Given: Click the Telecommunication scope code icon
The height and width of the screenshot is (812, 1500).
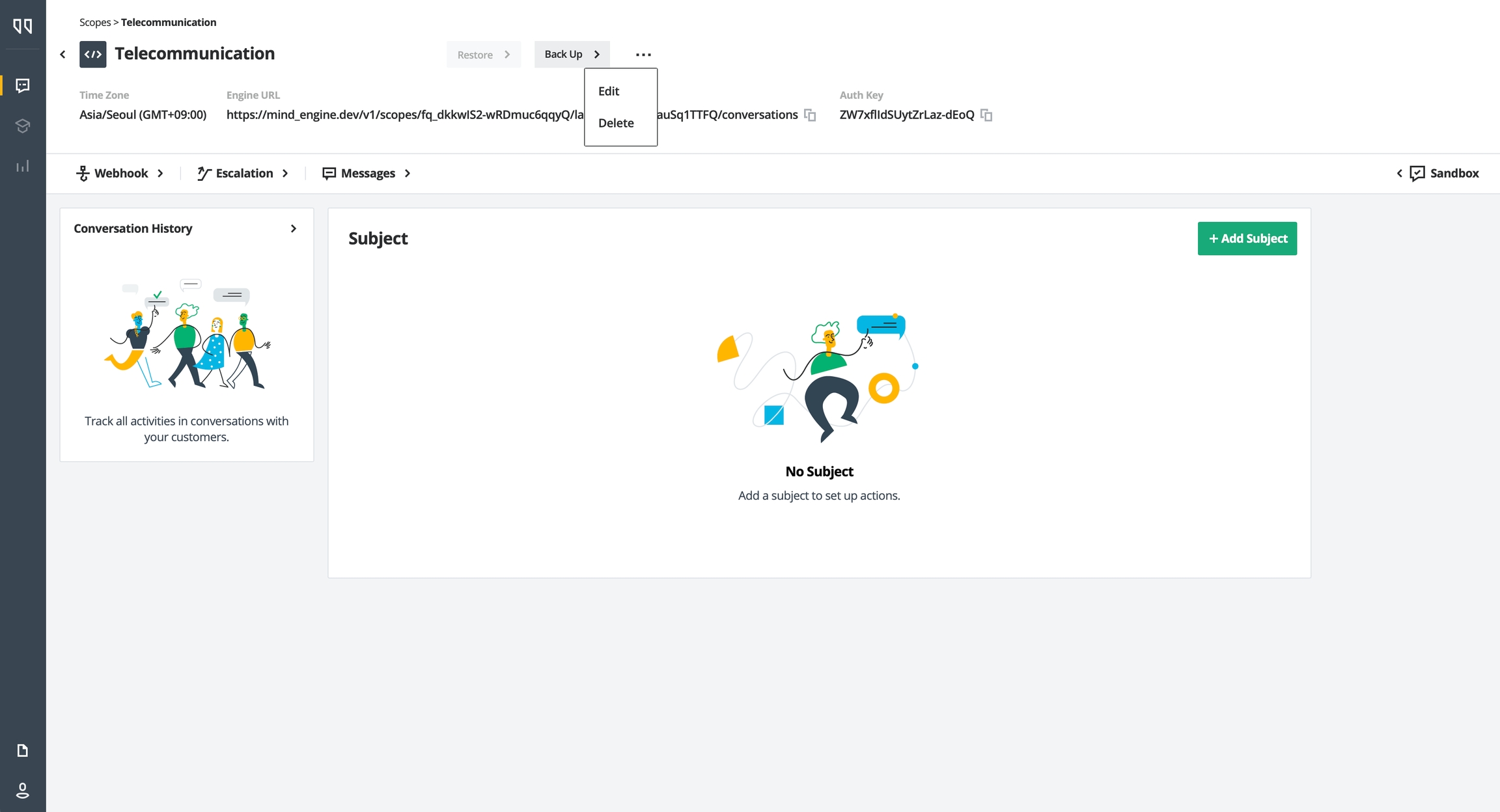Looking at the screenshot, I should 93,54.
